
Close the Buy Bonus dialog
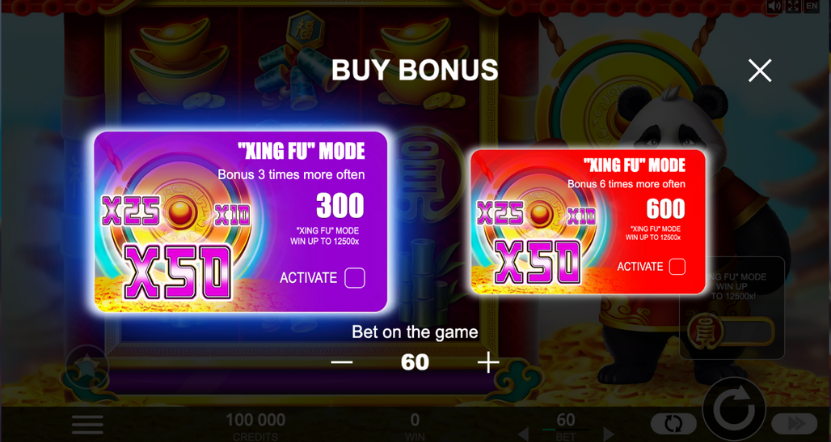tap(759, 70)
